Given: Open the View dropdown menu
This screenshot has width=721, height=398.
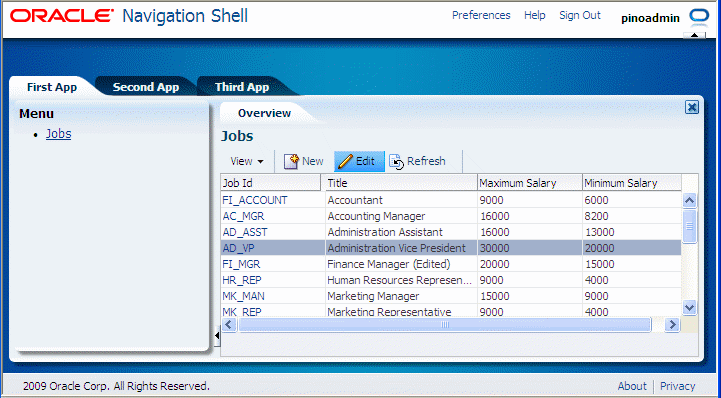Looking at the screenshot, I should tap(247, 161).
